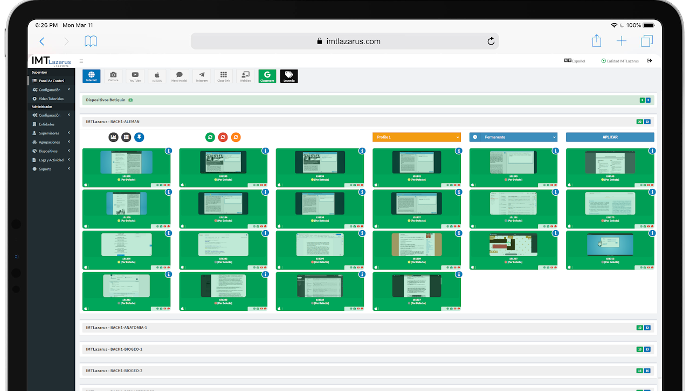Open the orange Profile dropdown
The image size is (690, 391).
pyautogui.click(x=416, y=137)
